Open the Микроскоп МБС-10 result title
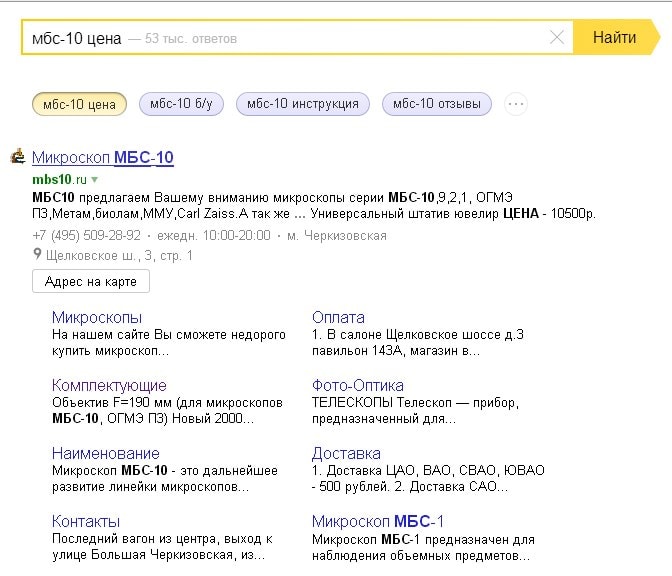The width and height of the screenshot is (672, 576). 103,158
